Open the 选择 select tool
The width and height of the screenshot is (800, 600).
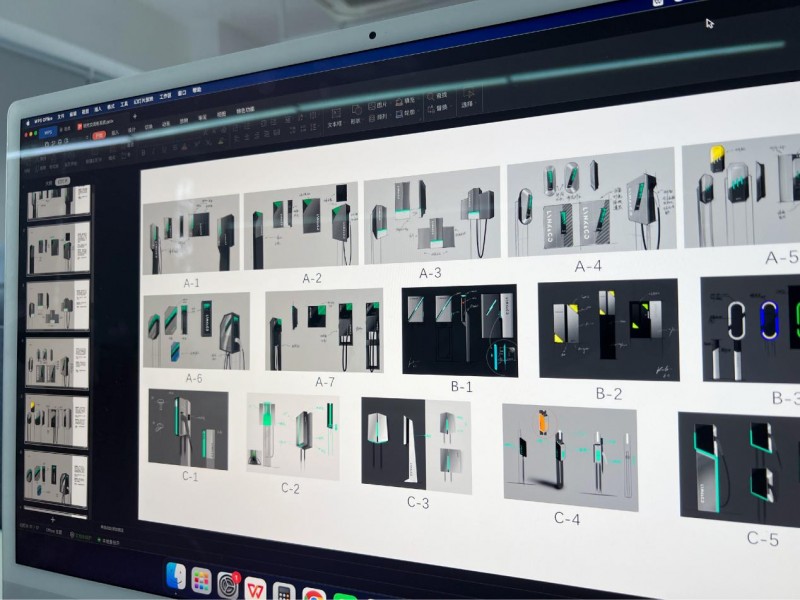468,98
